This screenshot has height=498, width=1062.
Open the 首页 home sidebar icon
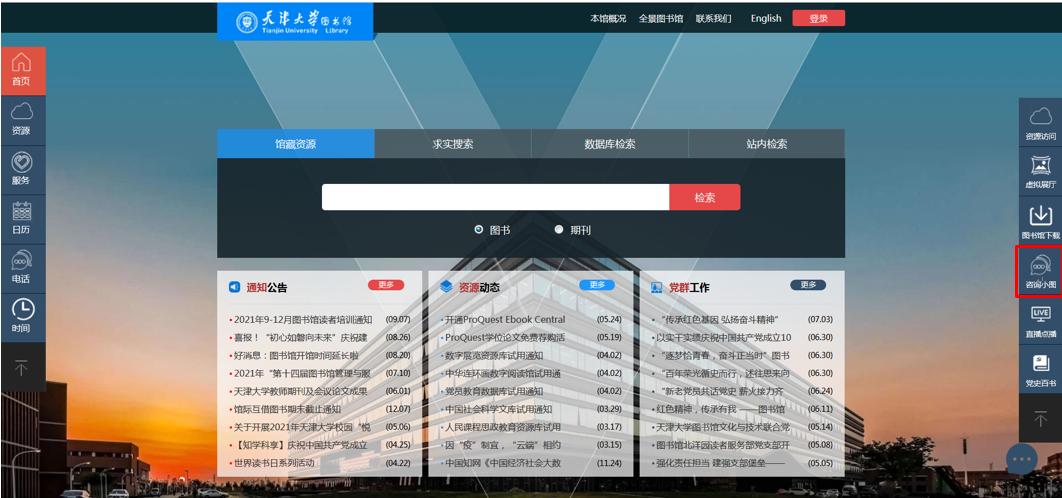click(x=23, y=70)
